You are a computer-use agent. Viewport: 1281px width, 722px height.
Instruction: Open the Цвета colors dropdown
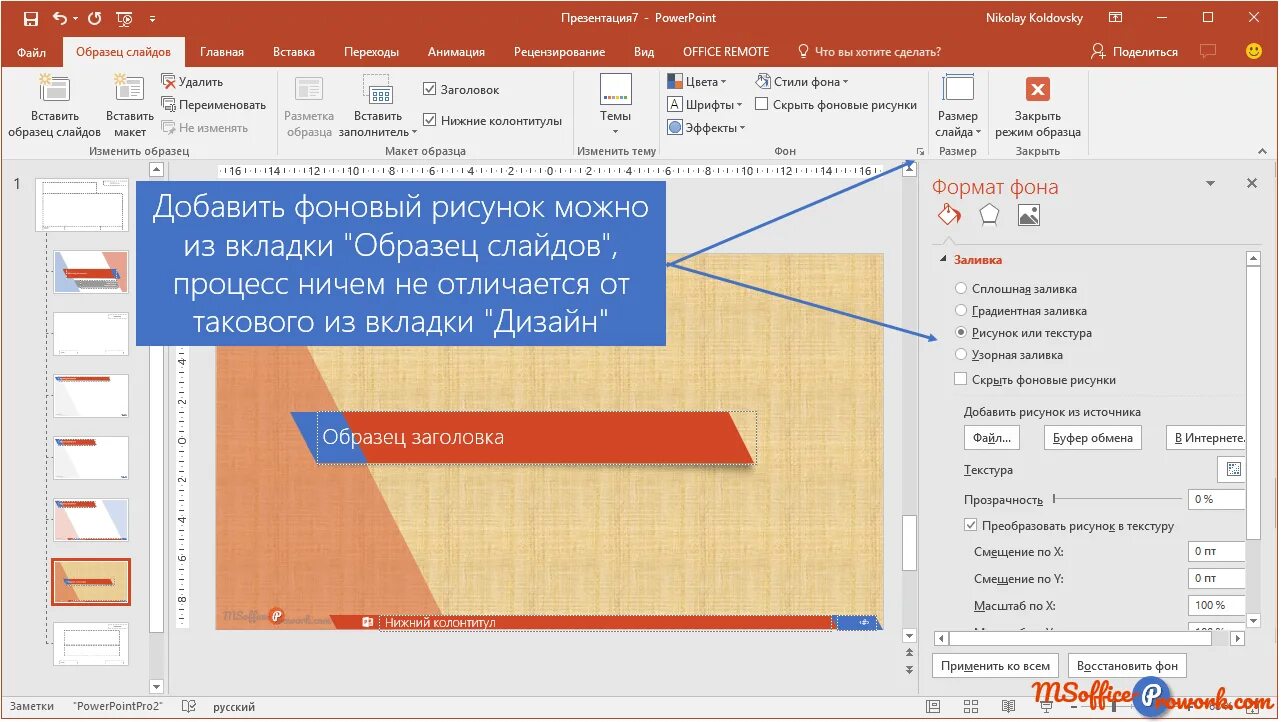pyautogui.click(x=697, y=82)
